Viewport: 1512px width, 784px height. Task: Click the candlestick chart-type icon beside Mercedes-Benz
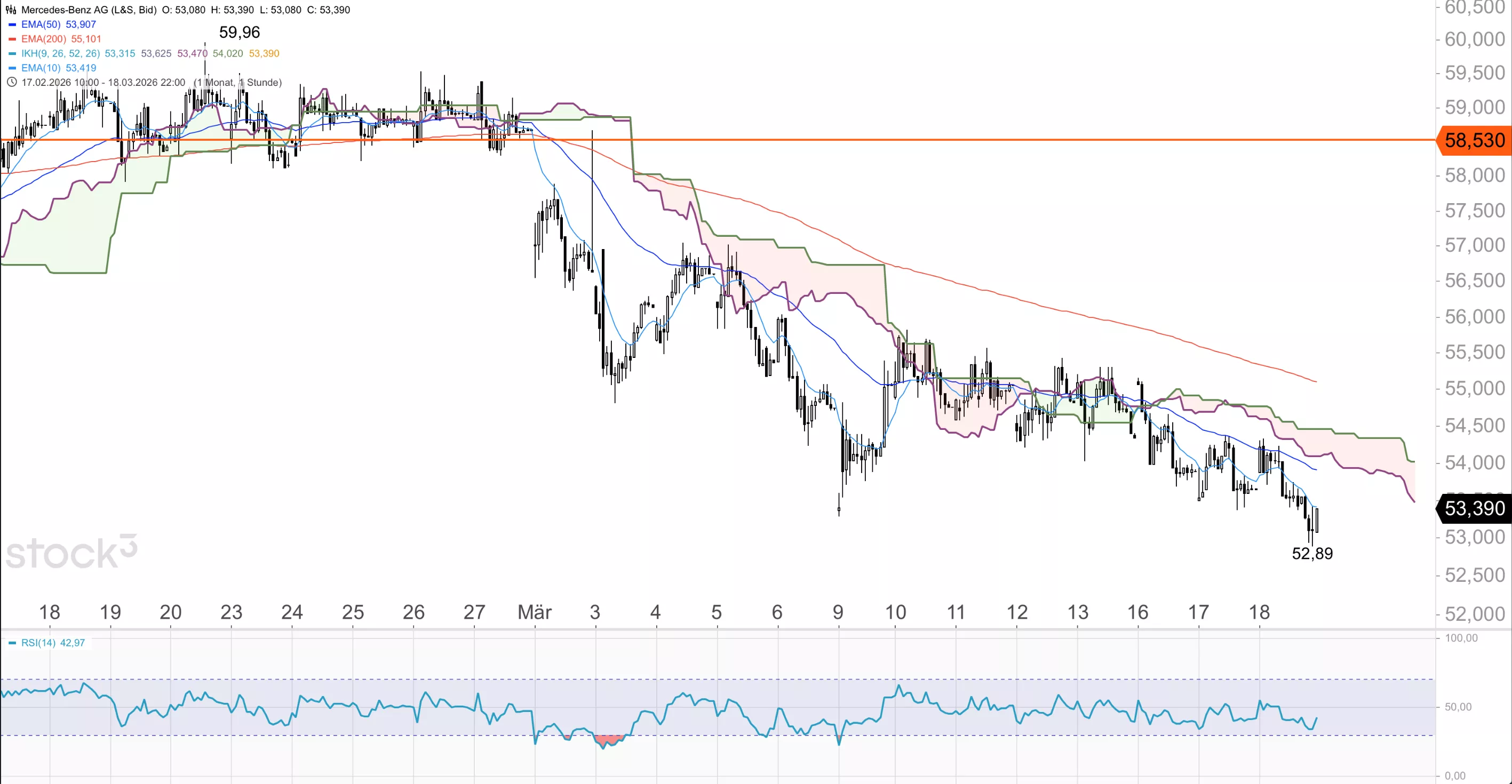[11, 10]
